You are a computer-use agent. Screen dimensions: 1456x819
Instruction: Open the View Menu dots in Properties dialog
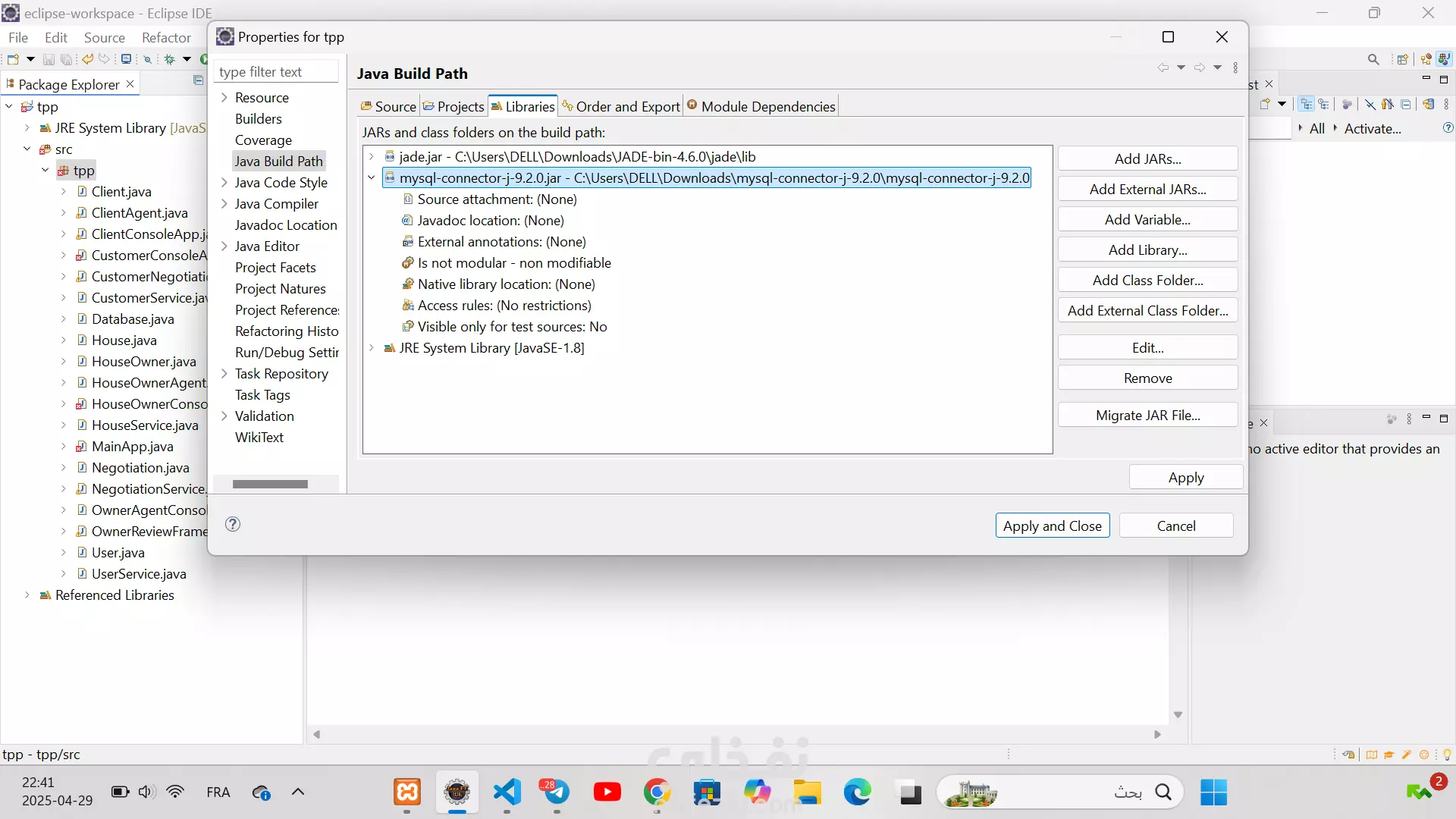pyautogui.click(x=1236, y=67)
